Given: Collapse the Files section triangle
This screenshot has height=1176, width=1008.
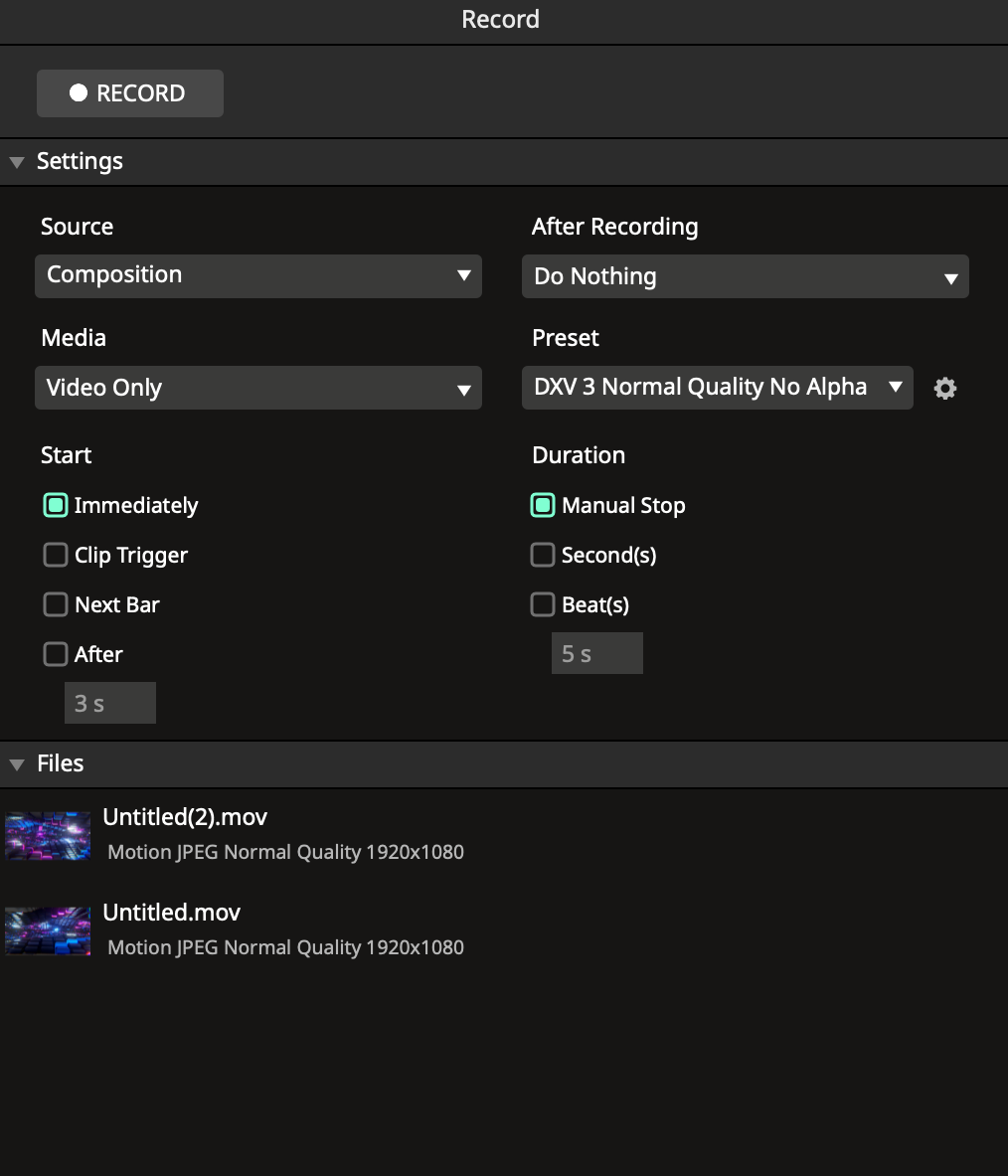Looking at the screenshot, I should 17,764.
